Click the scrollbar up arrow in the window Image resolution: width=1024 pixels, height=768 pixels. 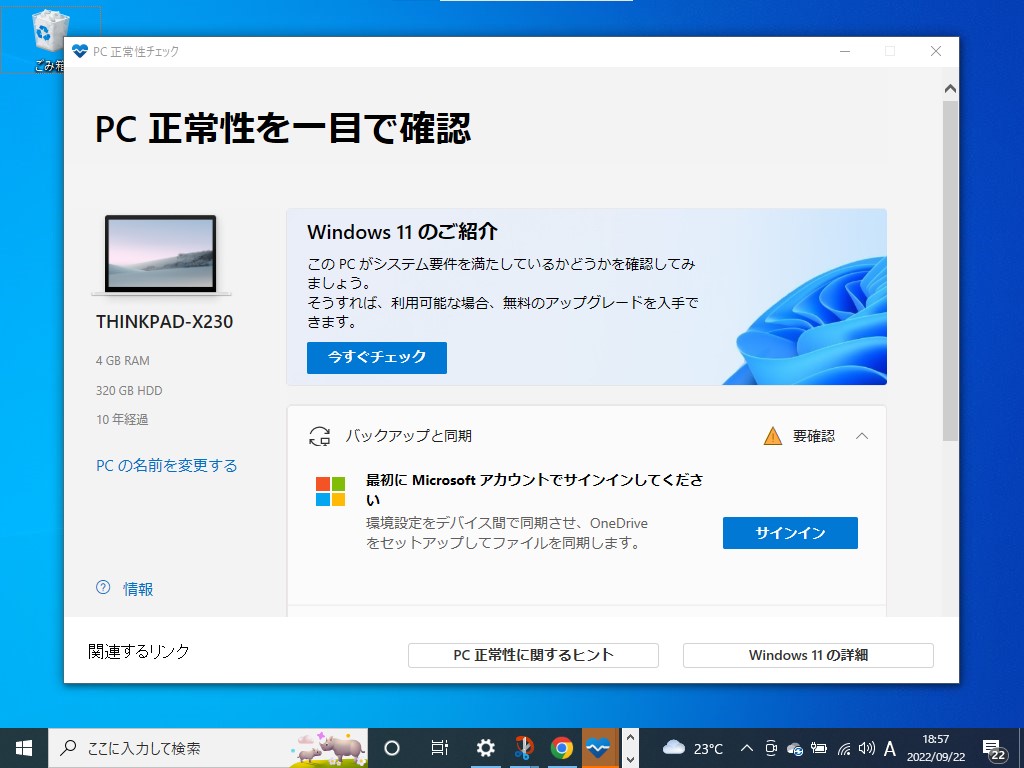click(950, 87)
